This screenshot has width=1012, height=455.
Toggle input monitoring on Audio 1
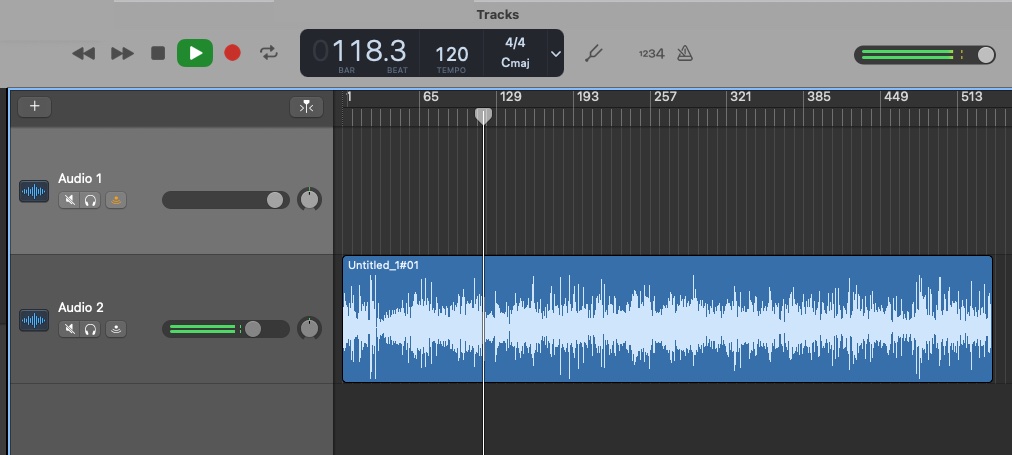[116, 200]
